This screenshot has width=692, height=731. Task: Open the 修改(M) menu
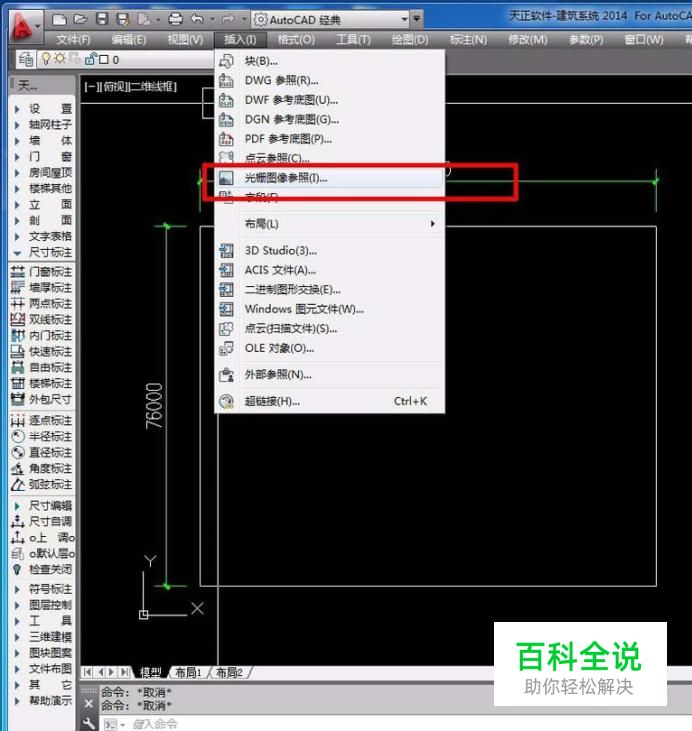pyautogui.click(x=527, y=40)
